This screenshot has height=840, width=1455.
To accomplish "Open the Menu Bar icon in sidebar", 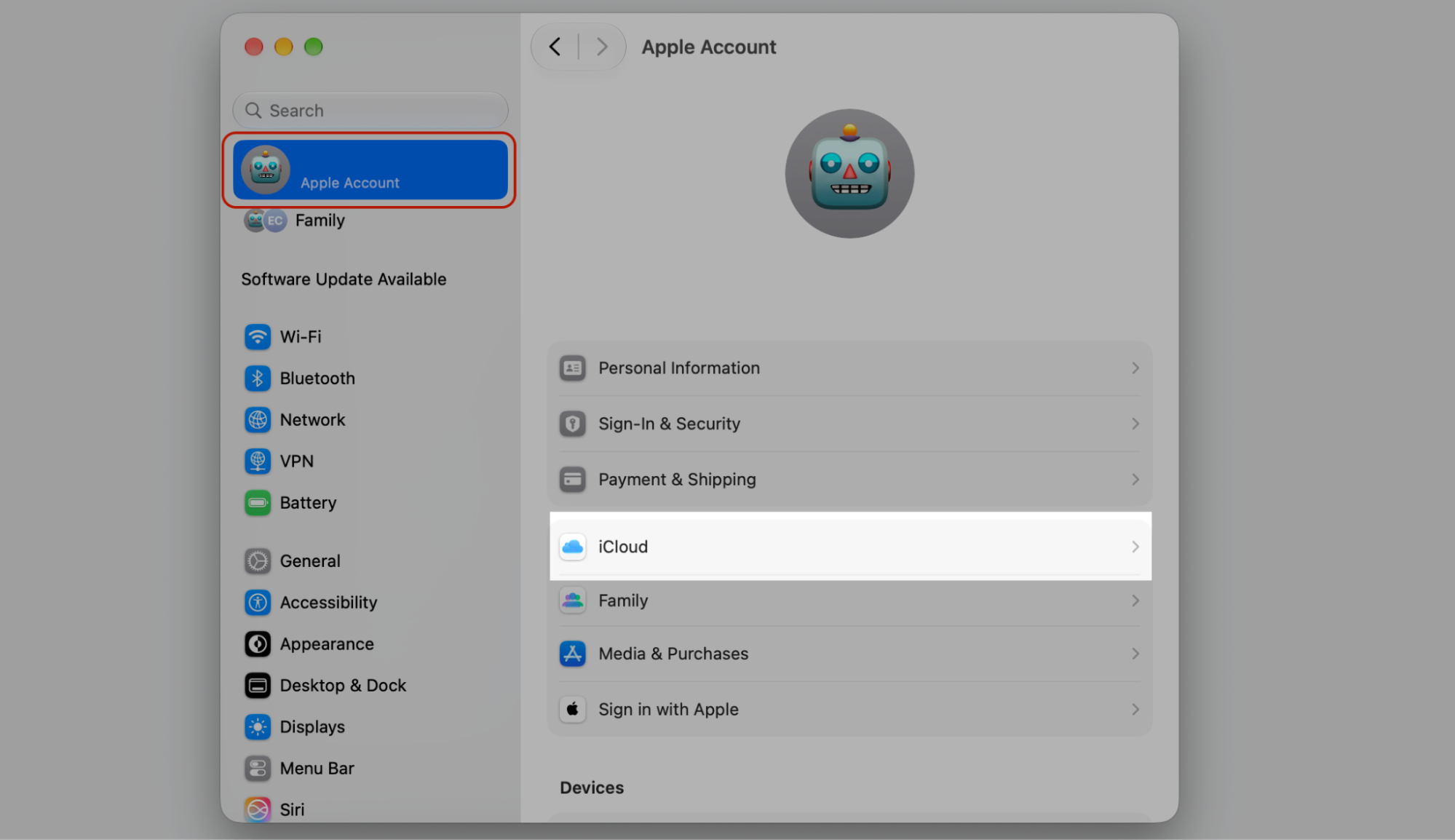I will pos(258,769).
